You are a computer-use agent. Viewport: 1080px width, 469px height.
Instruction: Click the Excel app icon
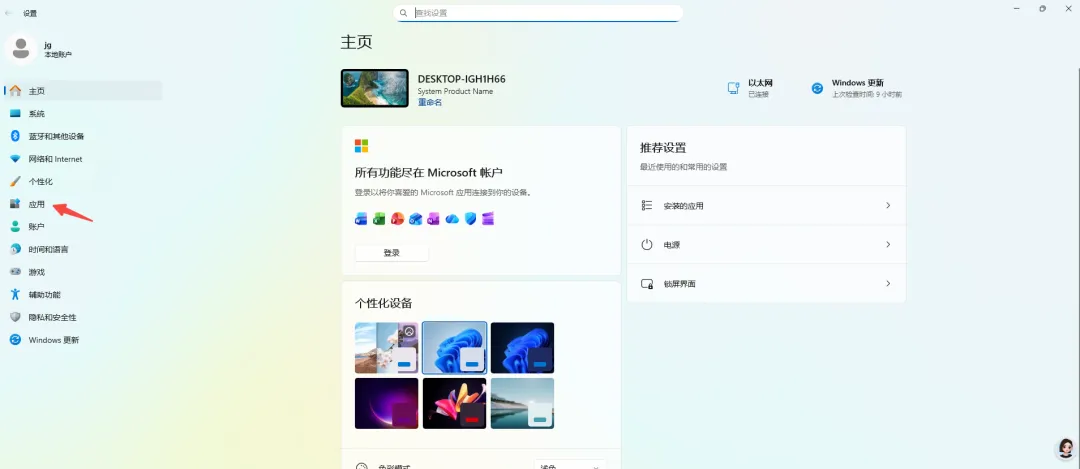pyautogui.click(x=379, y=219)
